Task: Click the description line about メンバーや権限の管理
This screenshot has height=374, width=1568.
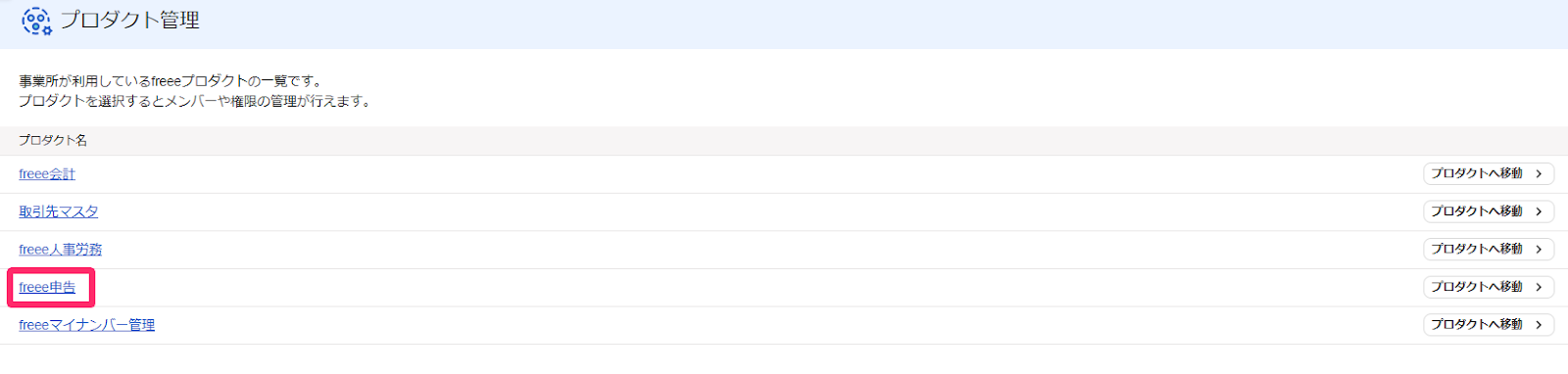Action: coord(196,101)
